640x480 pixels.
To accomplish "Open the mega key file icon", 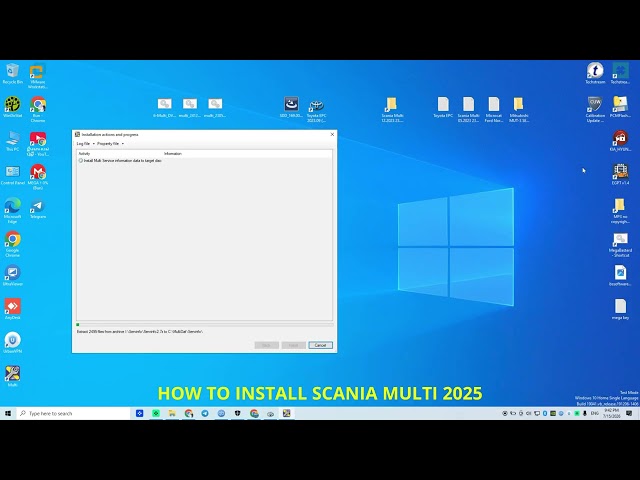I will 620,309.
